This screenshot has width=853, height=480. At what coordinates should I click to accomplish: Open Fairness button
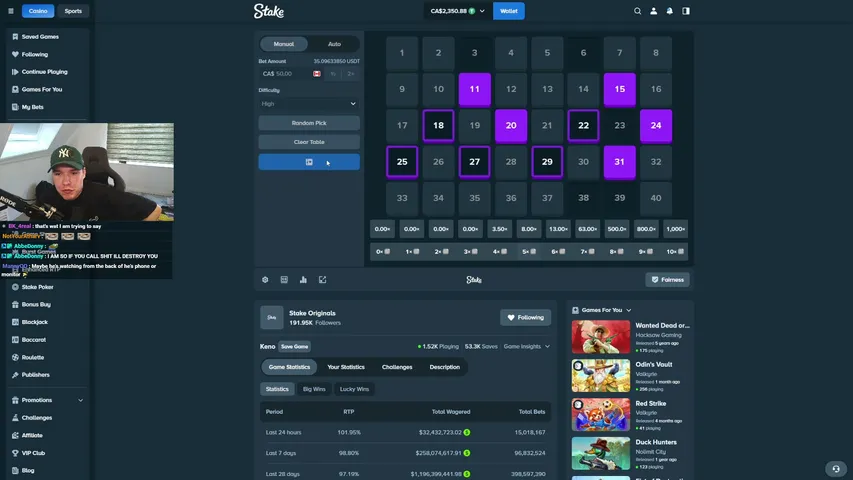coord(667,280)
